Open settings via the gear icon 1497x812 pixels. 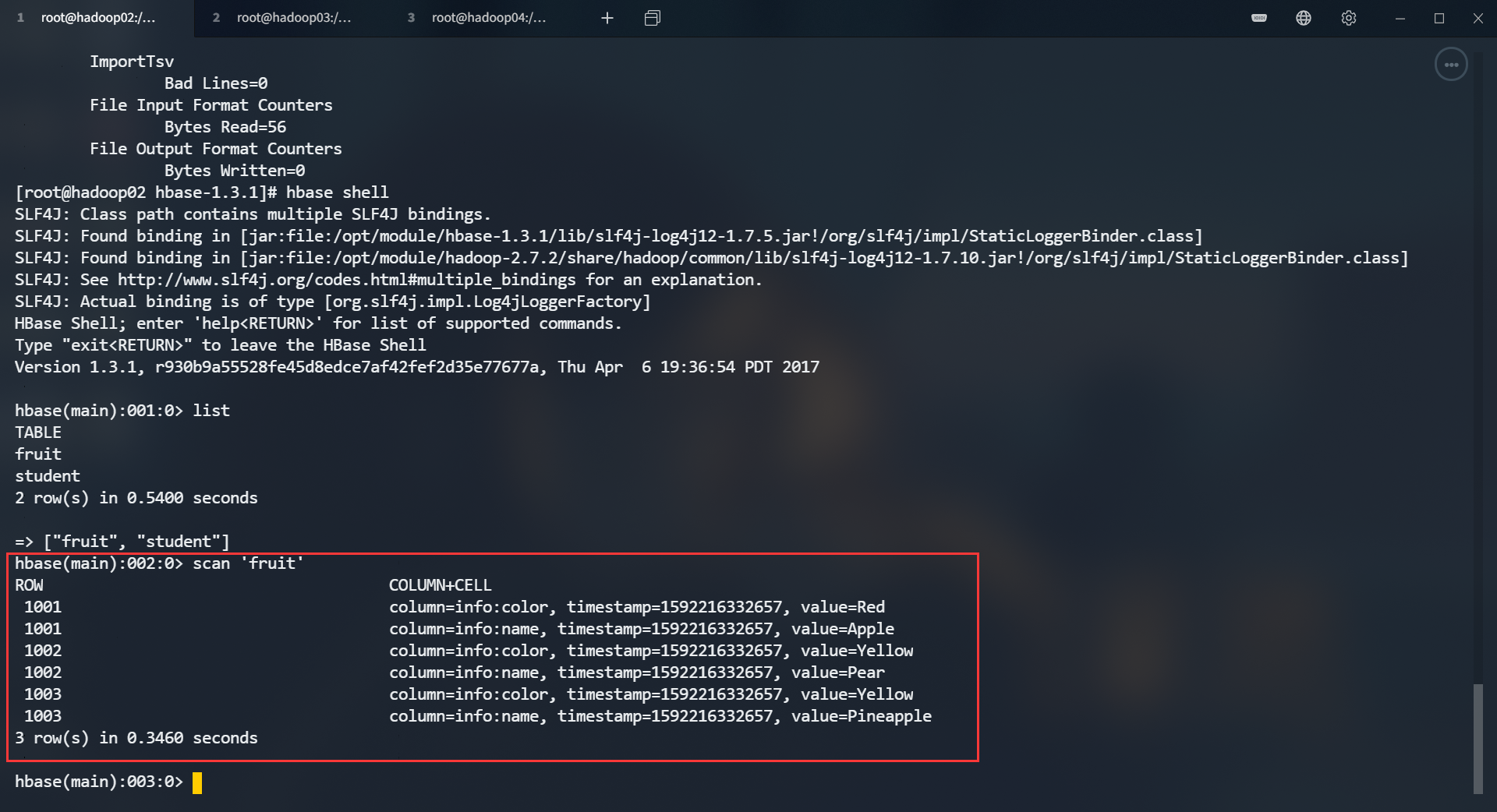[x=1349, y=18]
